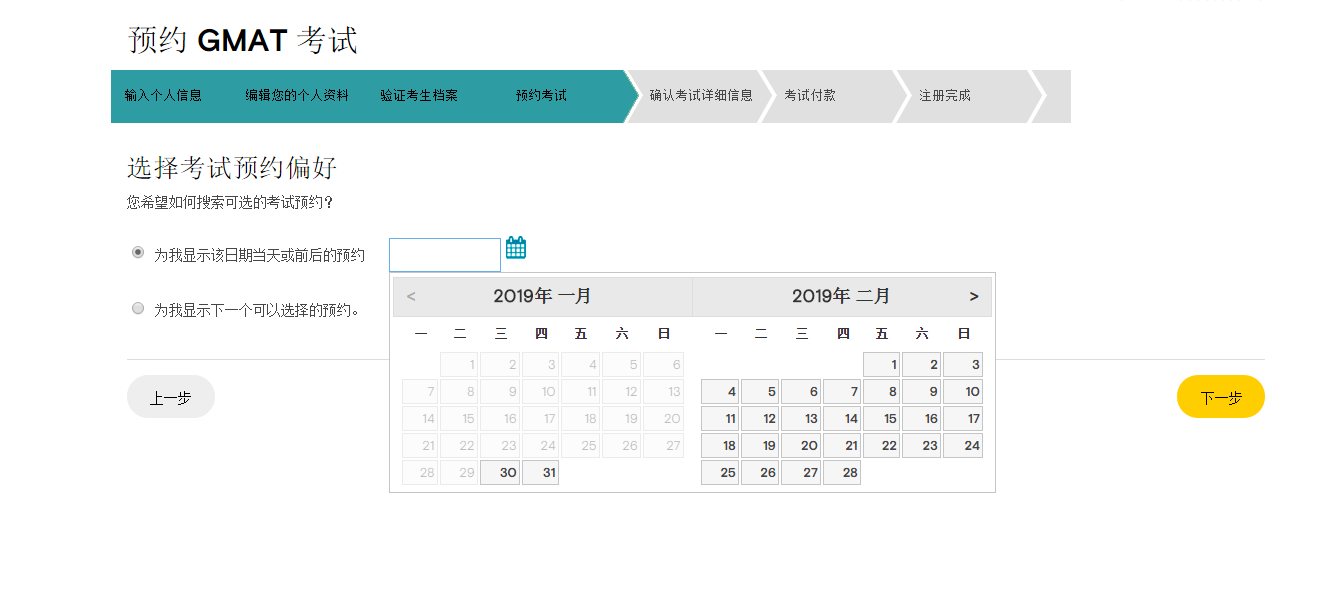Select February 1 in the calendar
Viewport: 1344px width, 603px height.
pyautogui.click(x=881, y=364)
